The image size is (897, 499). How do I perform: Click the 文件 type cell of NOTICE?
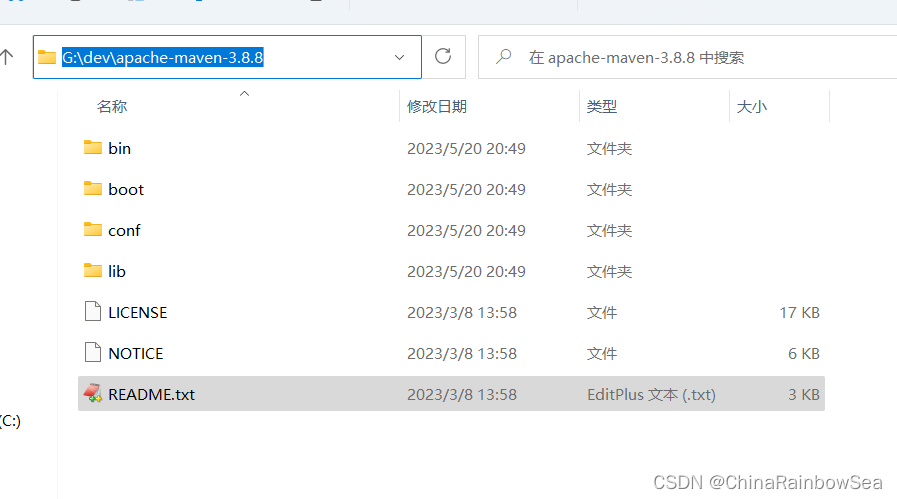tap(602, 354)
